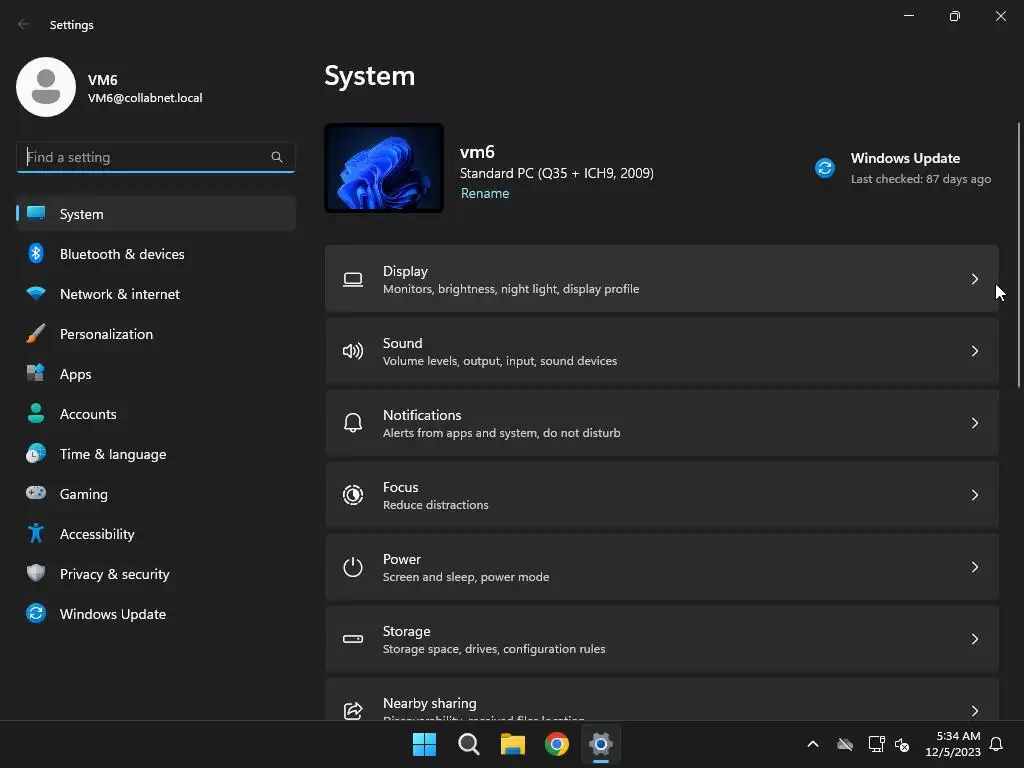Screen dimensions: 1024x768
Task: Click 'Storage space, drives, configuration rules'
Action: click(494, 648)
